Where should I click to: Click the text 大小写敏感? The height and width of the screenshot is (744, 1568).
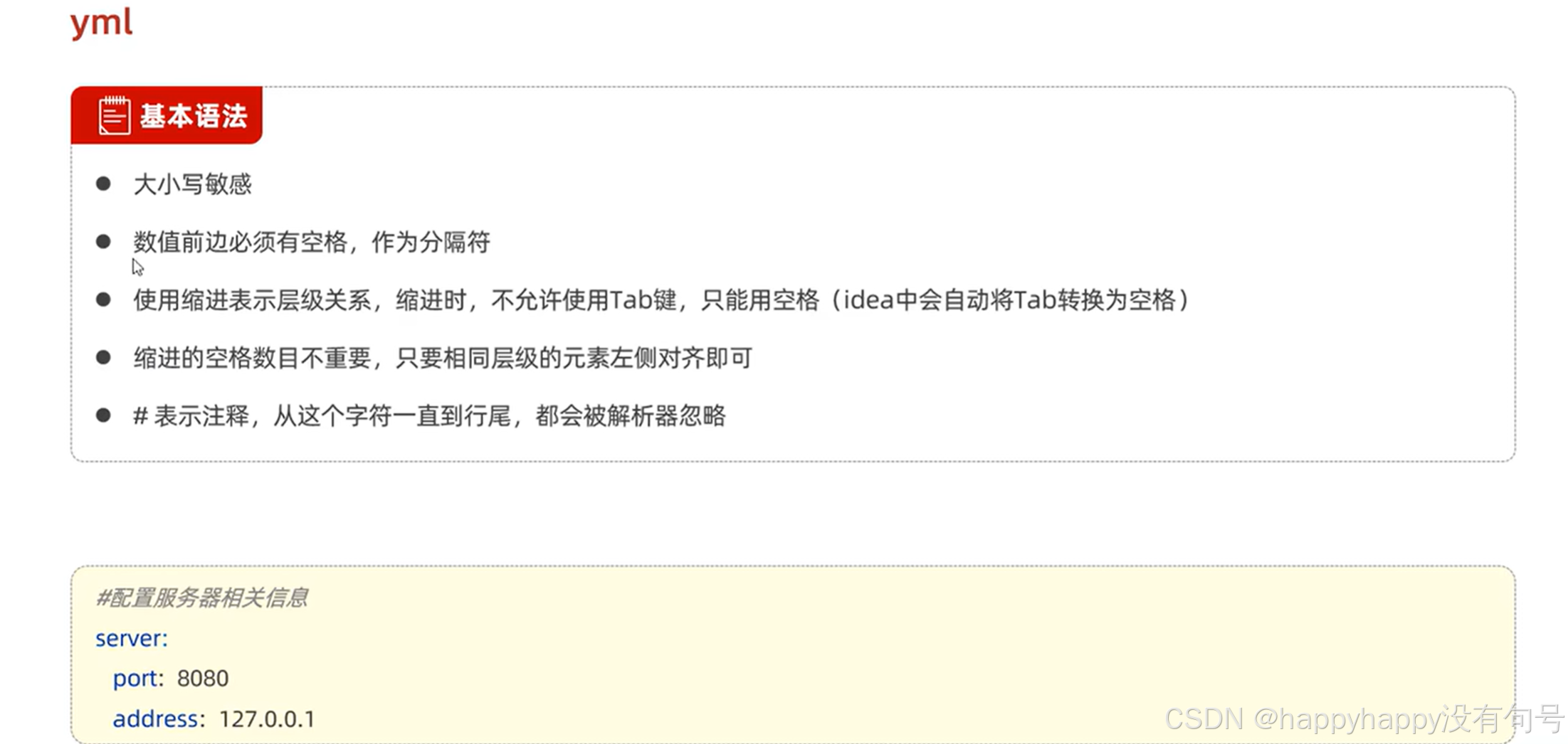(x=192, y=184)
